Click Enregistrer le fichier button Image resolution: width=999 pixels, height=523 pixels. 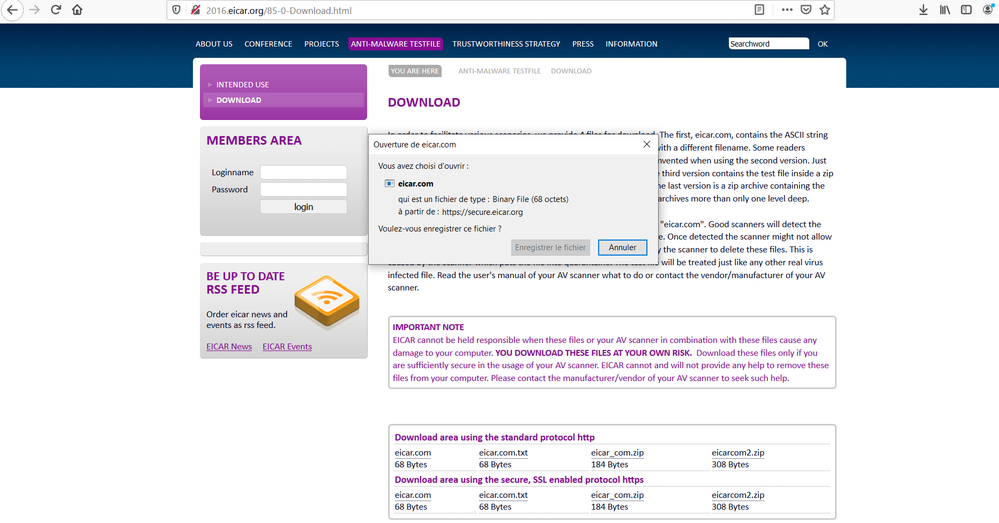550,248
